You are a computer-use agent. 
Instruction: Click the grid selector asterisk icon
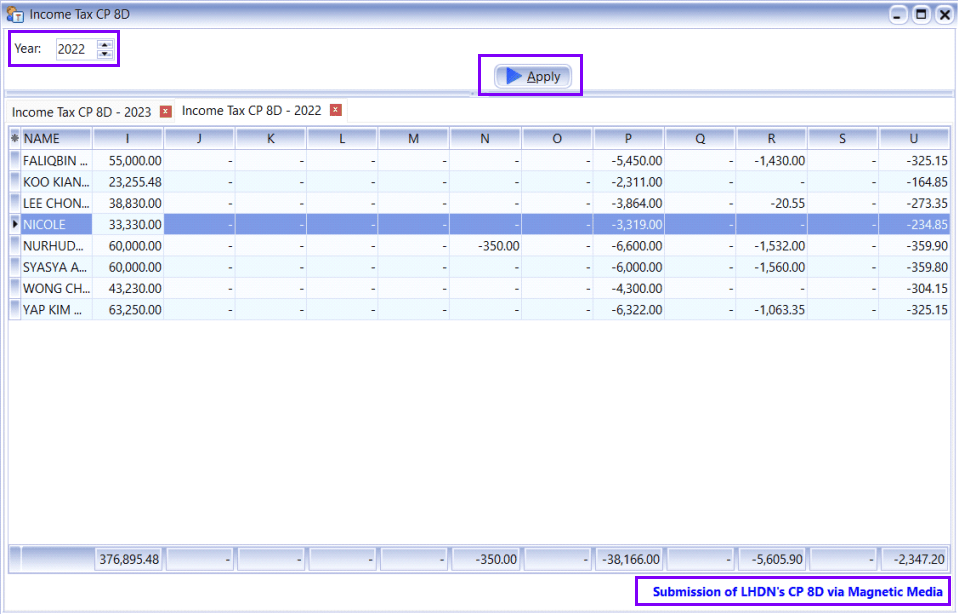(15, 139)
